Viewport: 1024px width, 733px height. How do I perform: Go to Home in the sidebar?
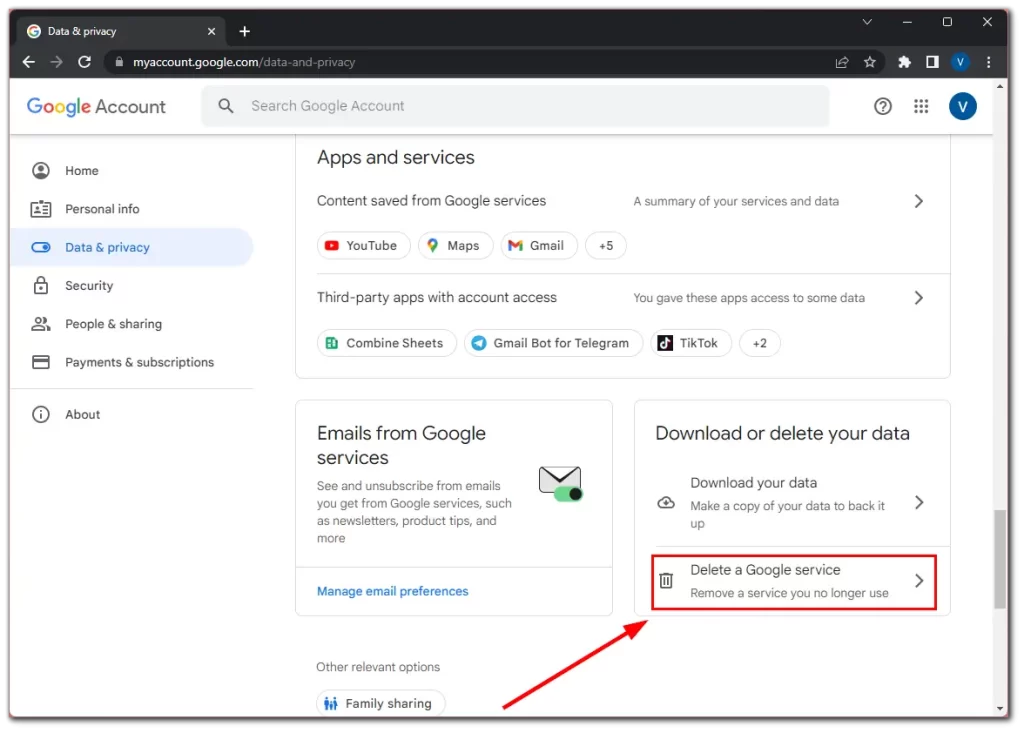coord(132,171)
